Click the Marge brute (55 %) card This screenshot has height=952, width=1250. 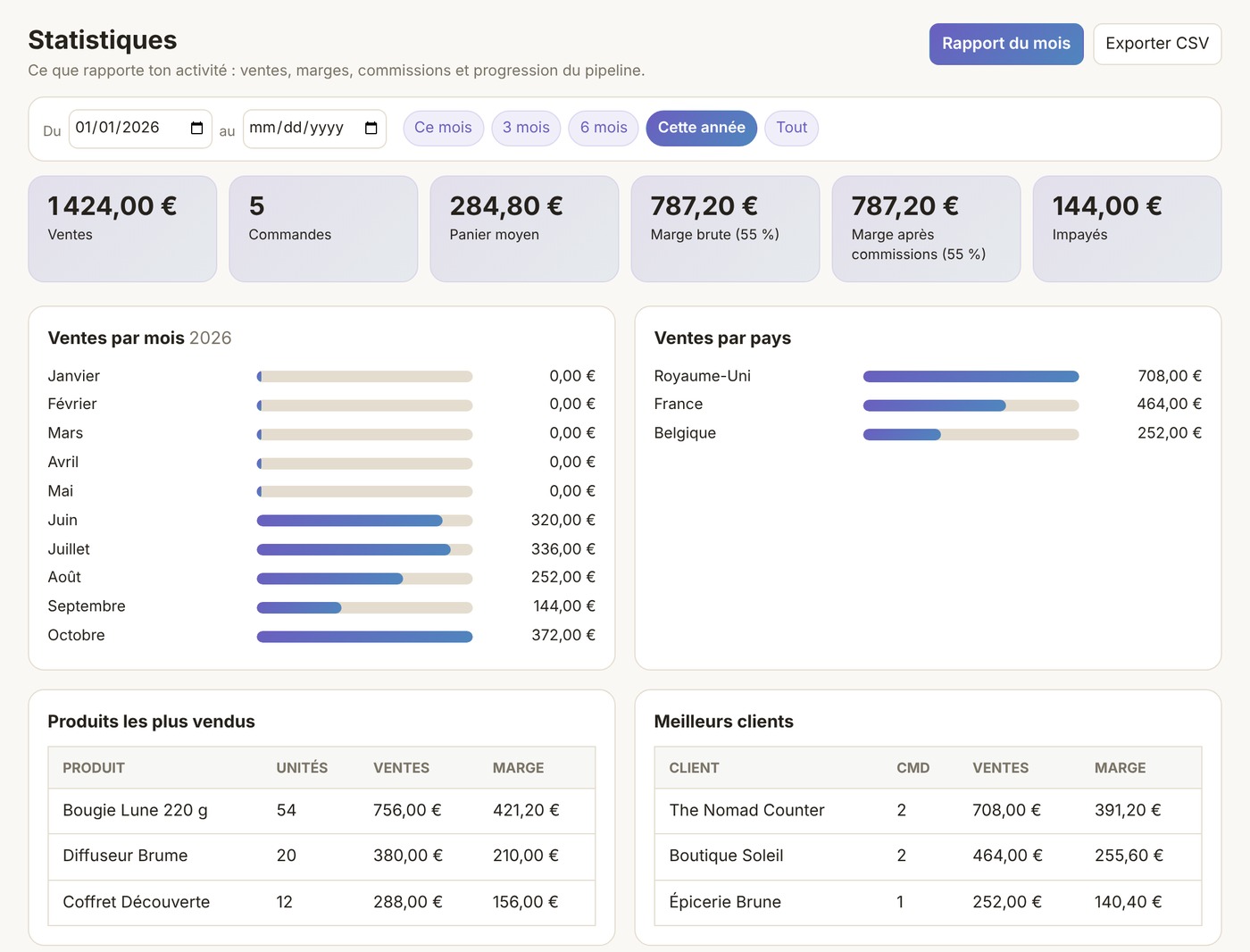point(725,229)
